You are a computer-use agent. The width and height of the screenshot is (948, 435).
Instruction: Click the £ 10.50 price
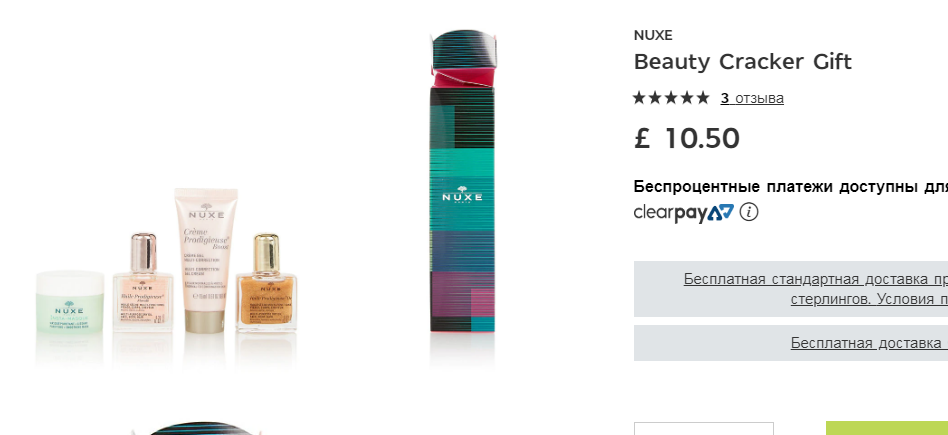687,139
